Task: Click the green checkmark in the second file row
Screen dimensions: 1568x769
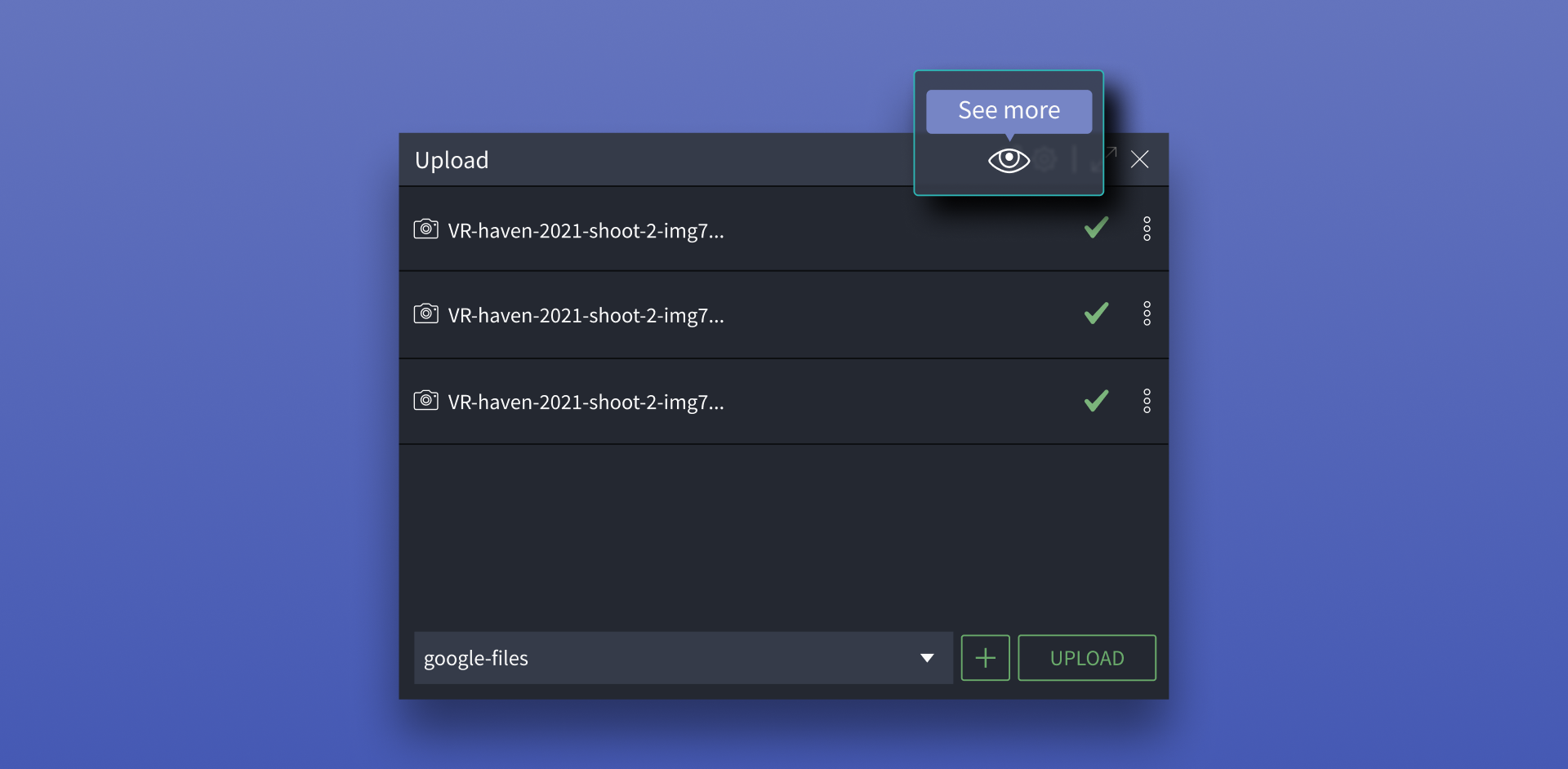Action: click(x=1096, y=313)
